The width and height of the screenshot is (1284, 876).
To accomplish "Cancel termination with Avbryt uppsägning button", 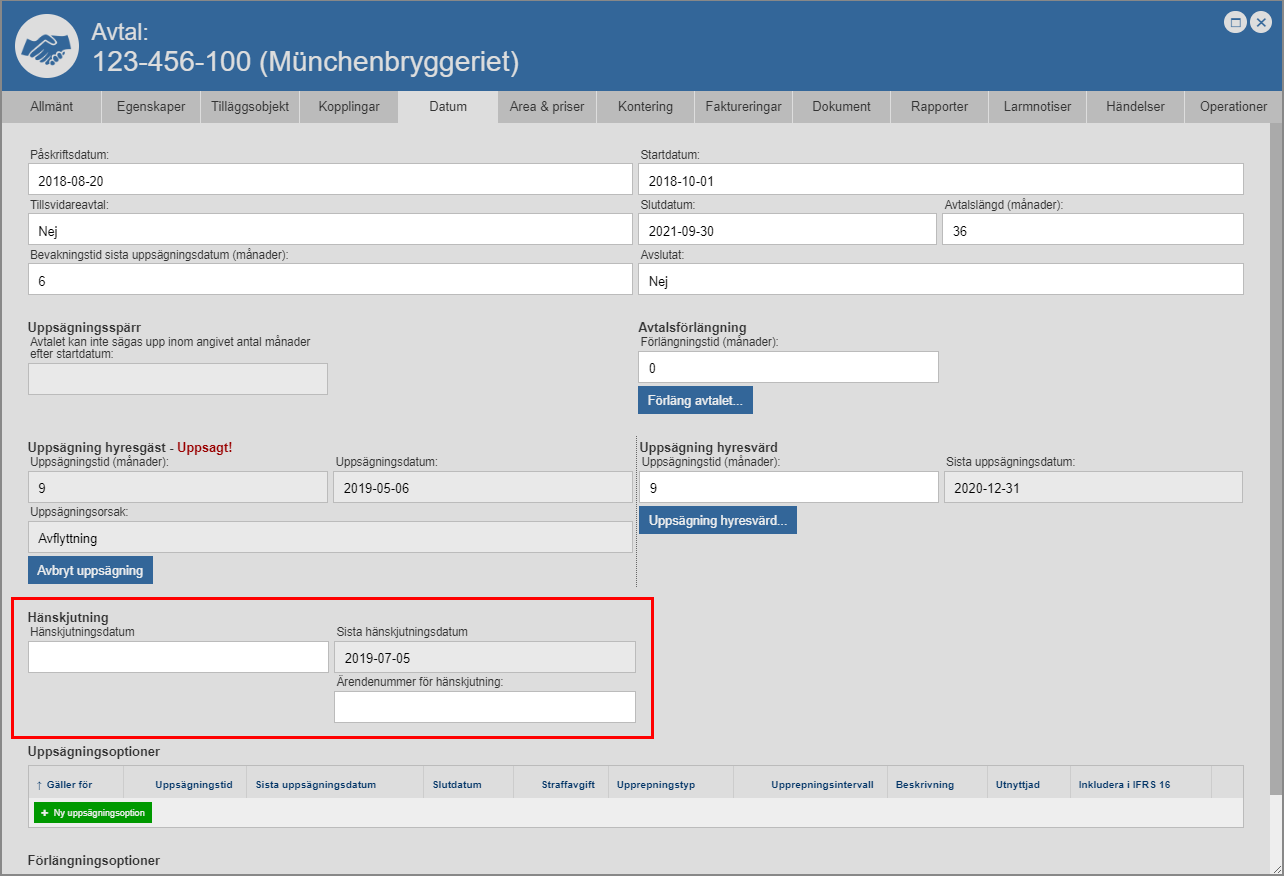I will [90, 571].
